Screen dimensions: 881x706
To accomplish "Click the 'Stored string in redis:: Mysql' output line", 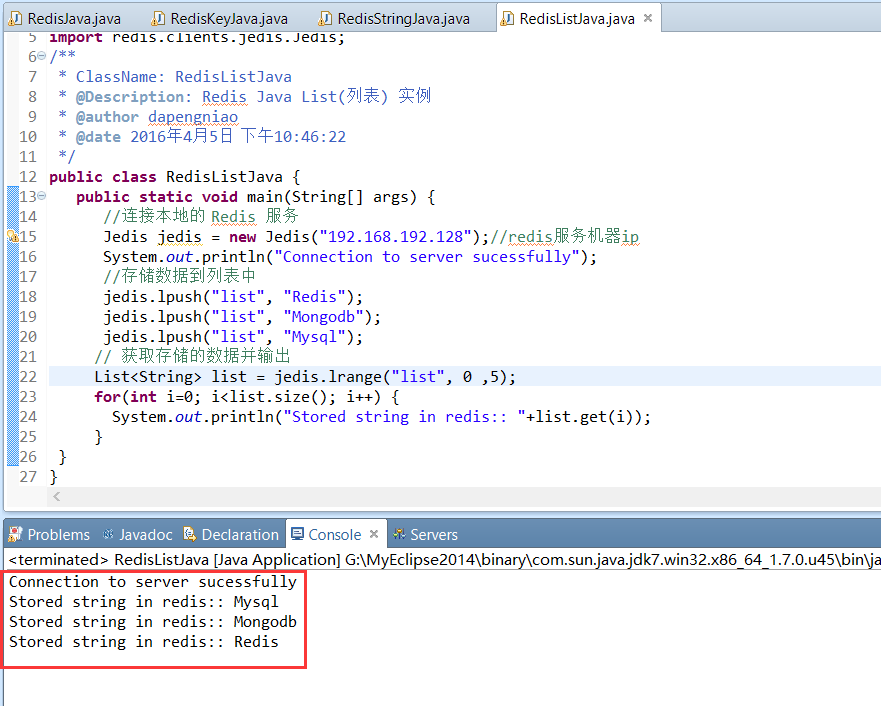I will [x=144, y=602].
